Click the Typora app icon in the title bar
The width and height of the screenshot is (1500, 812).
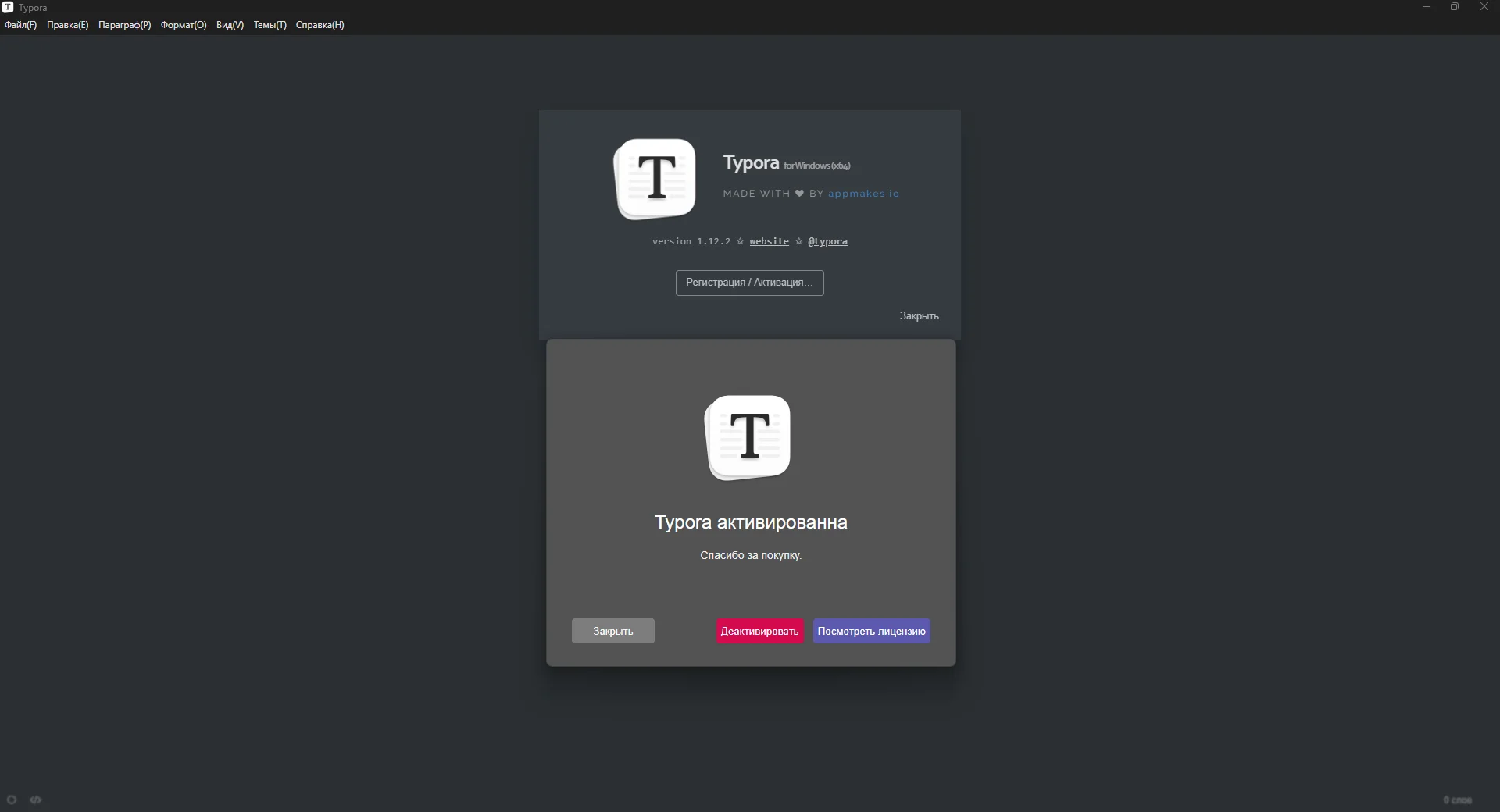click(8, 7)
